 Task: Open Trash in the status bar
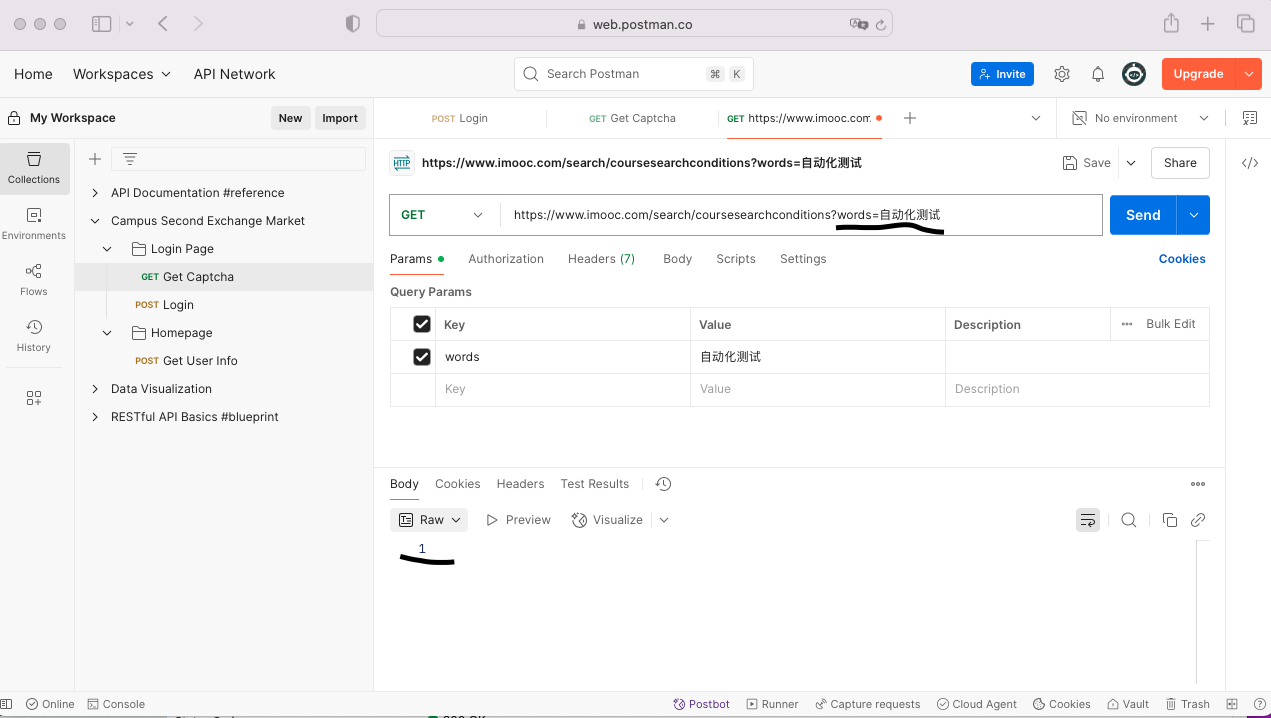pyautogui.click(x=1187, y=704)
